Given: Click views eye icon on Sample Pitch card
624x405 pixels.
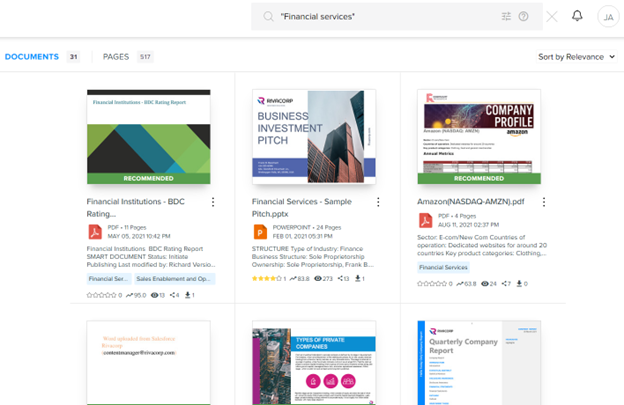Looking at the screenshot, I should pos(318,278).
